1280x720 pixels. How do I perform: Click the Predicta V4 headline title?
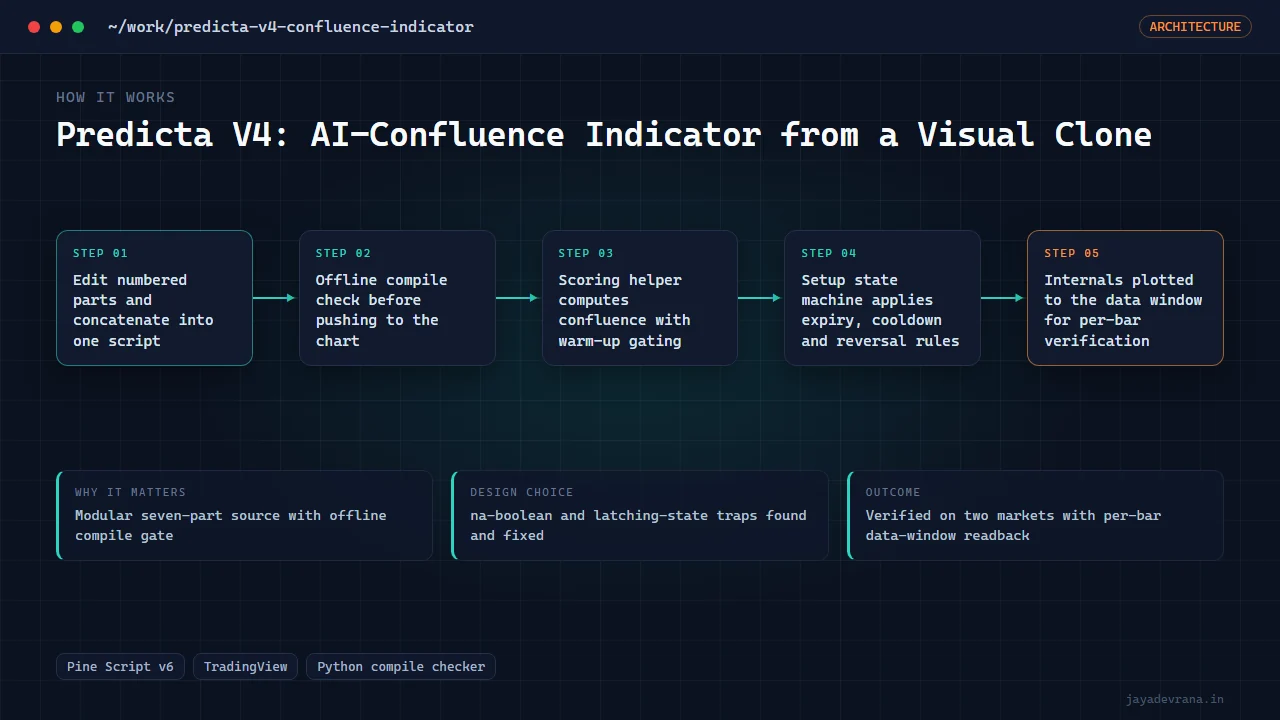click(603, 134)
